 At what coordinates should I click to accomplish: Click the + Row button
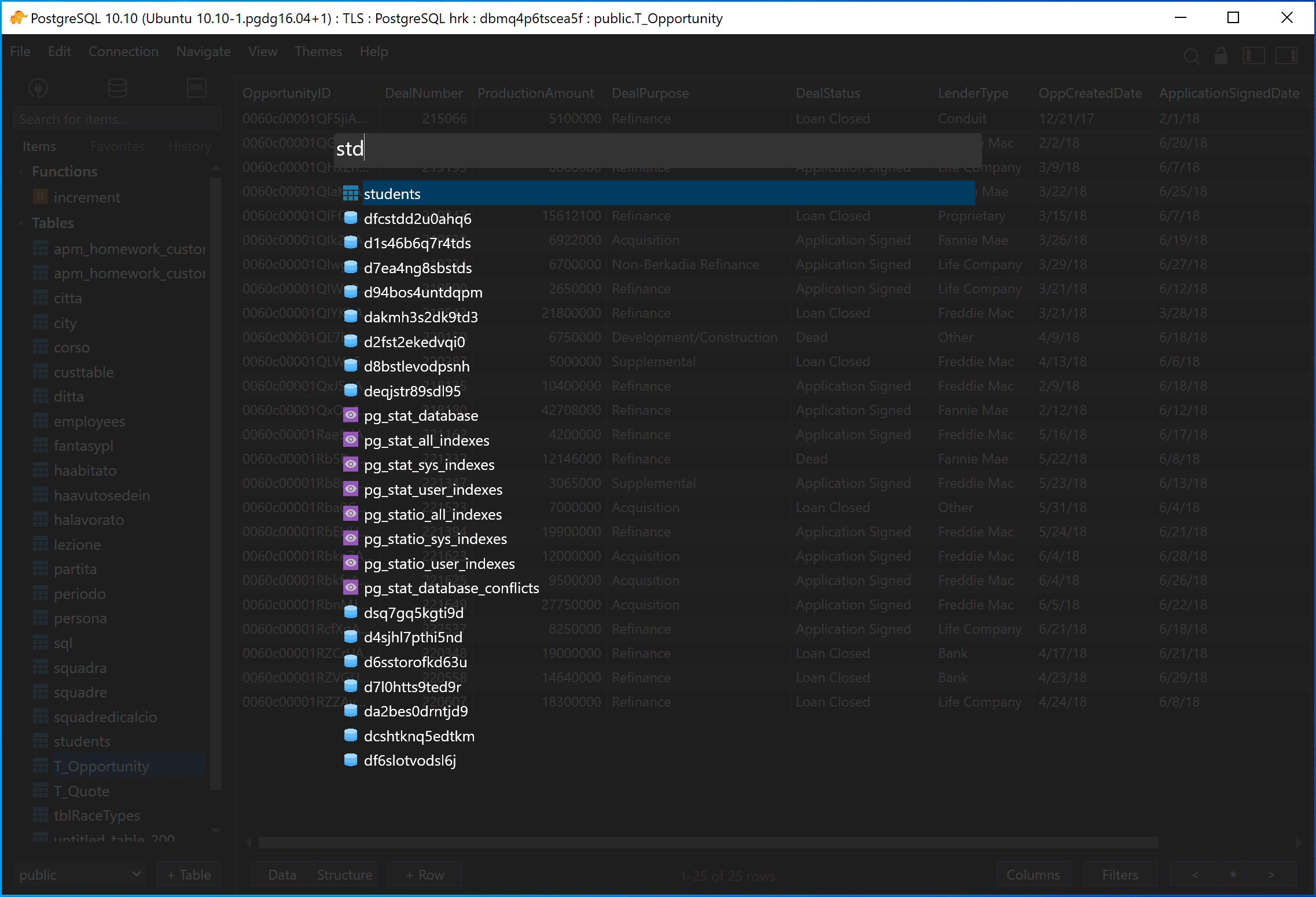[425, 874]
